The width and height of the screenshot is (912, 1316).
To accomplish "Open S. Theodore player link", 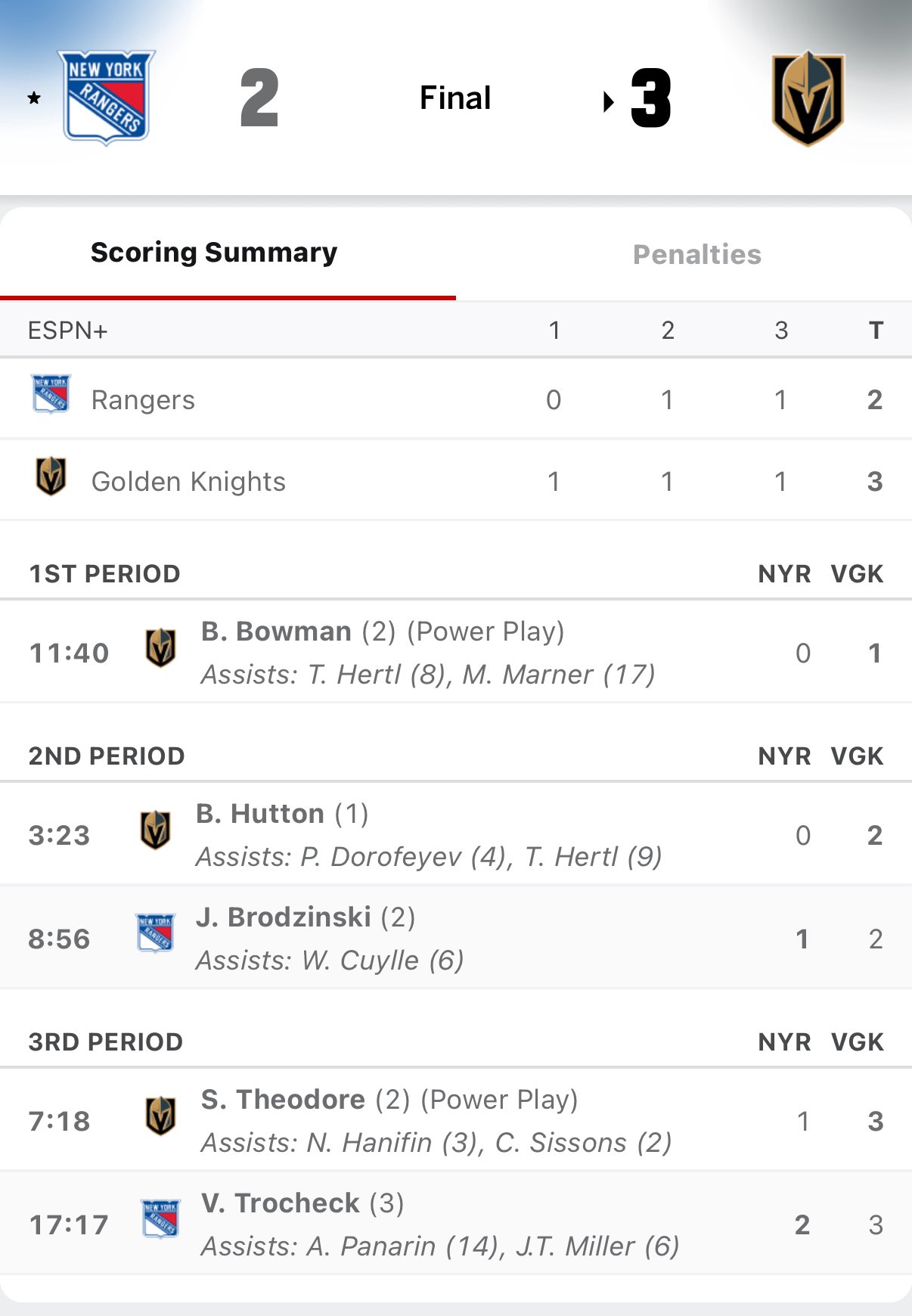I will [x=283, y=1100].
